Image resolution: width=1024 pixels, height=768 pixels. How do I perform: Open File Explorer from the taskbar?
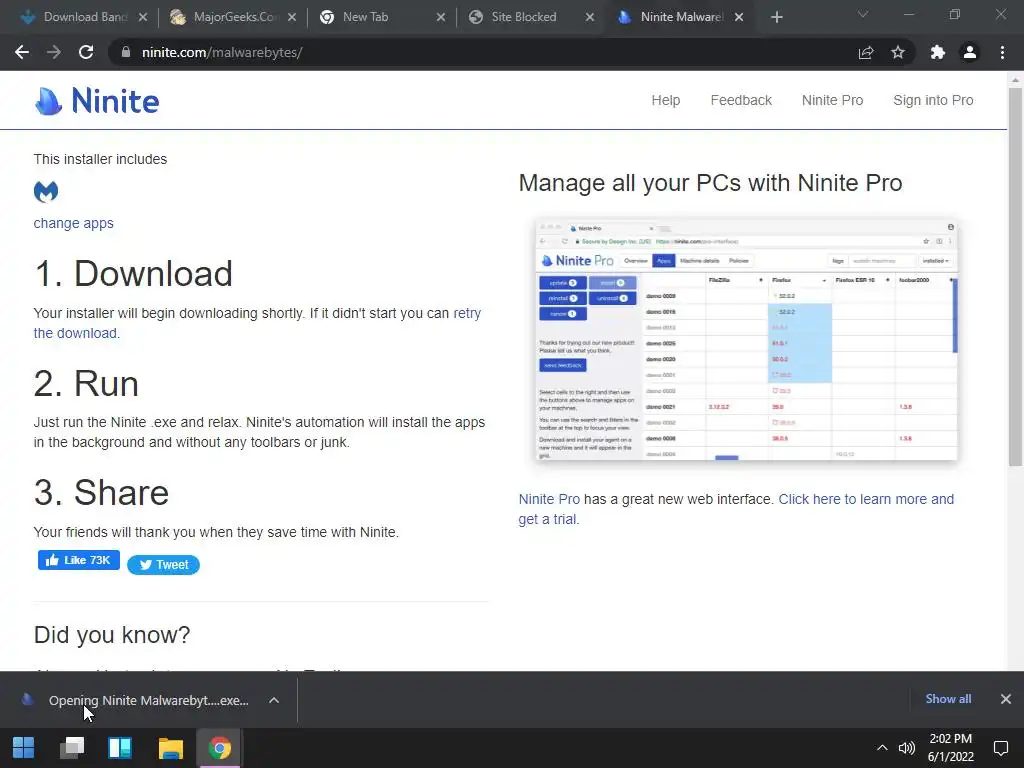170,748
